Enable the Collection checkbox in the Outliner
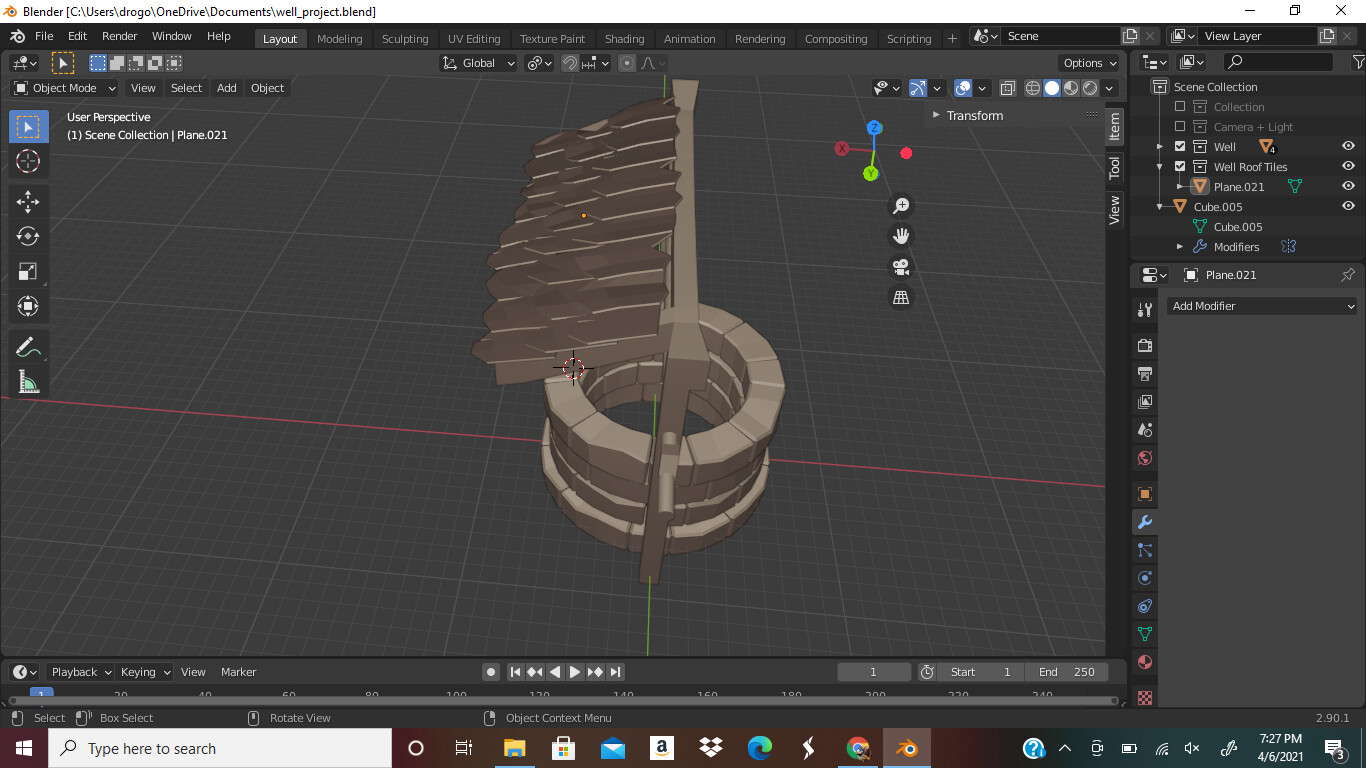The width and height of the screenshot is (1366, 768). click(1178, 106)
